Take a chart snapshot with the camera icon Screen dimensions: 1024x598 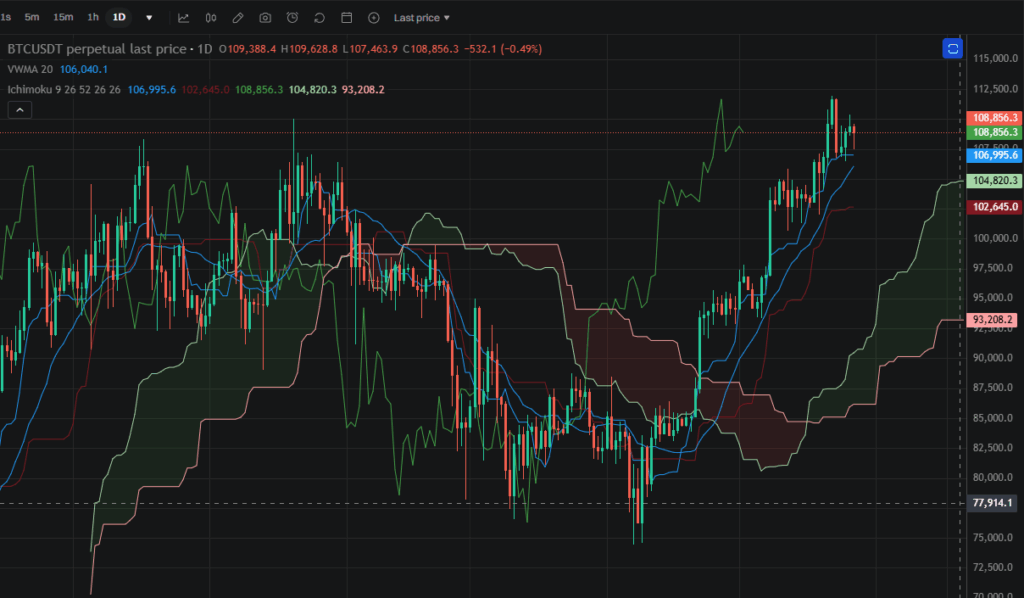pos(264,17)
